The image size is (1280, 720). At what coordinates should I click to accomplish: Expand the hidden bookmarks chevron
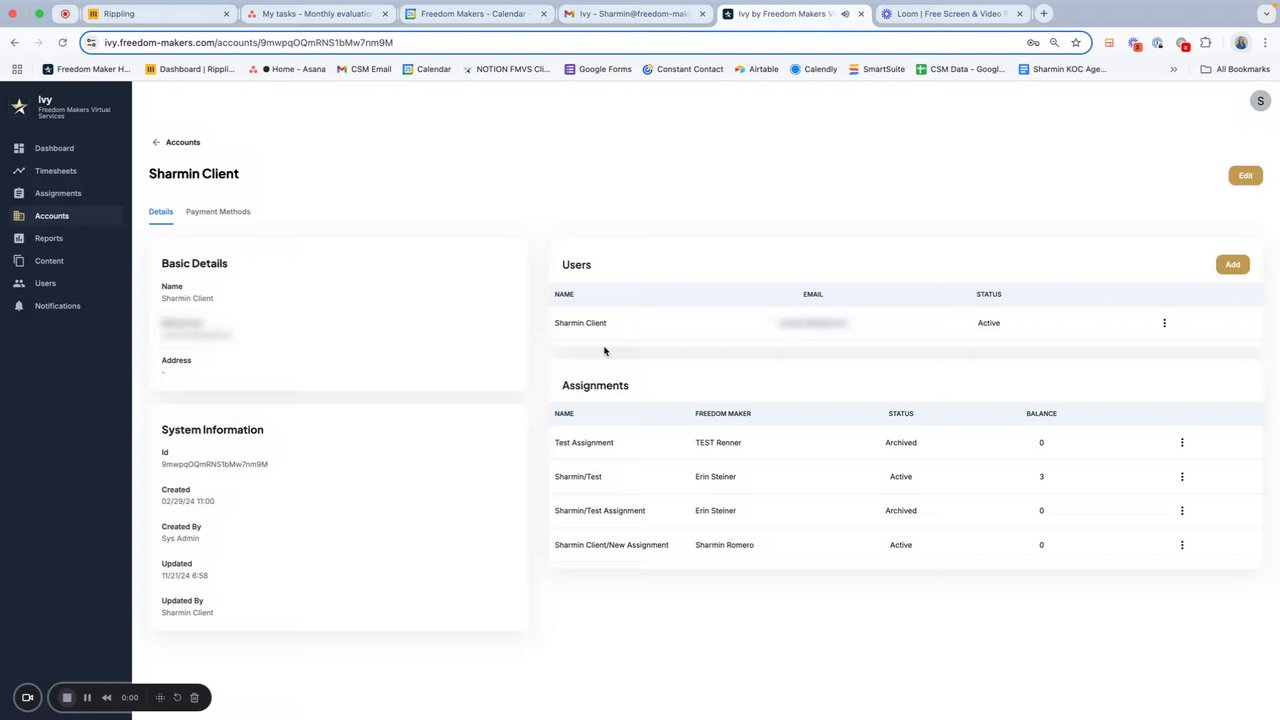(x=1174, y=69)
